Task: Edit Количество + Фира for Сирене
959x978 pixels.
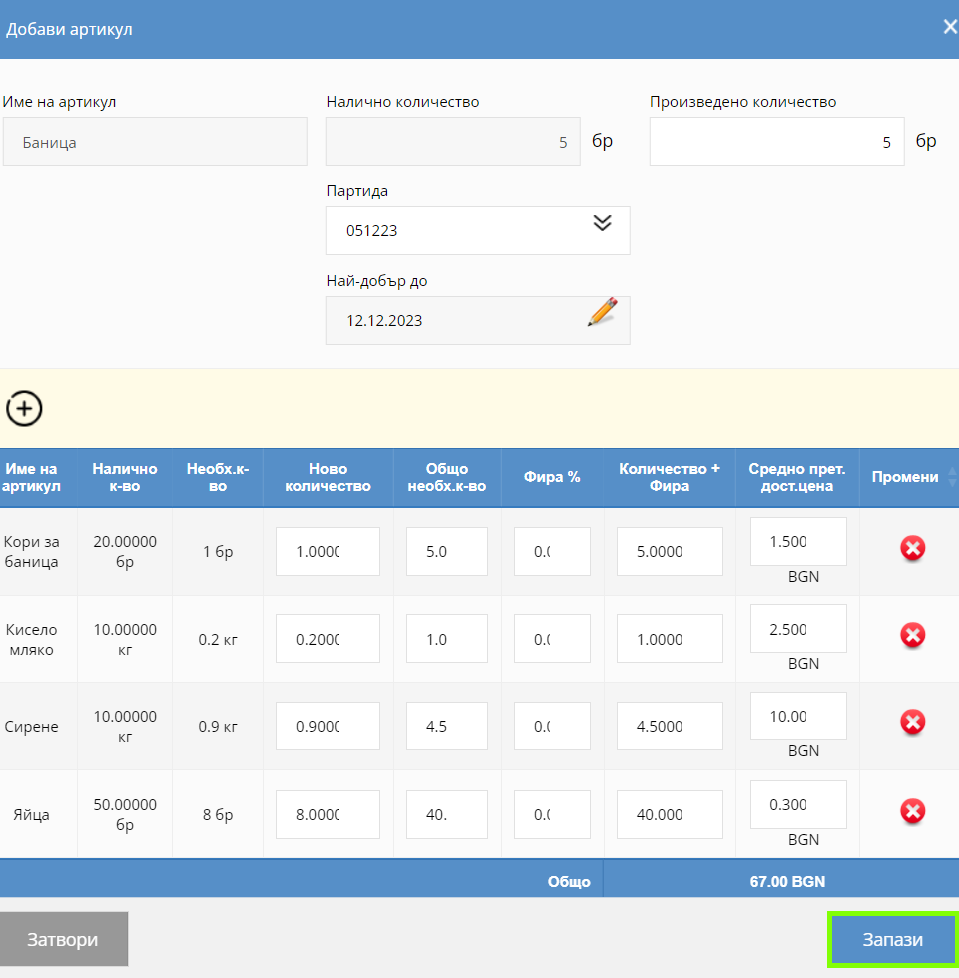Action: click(670, 726)
